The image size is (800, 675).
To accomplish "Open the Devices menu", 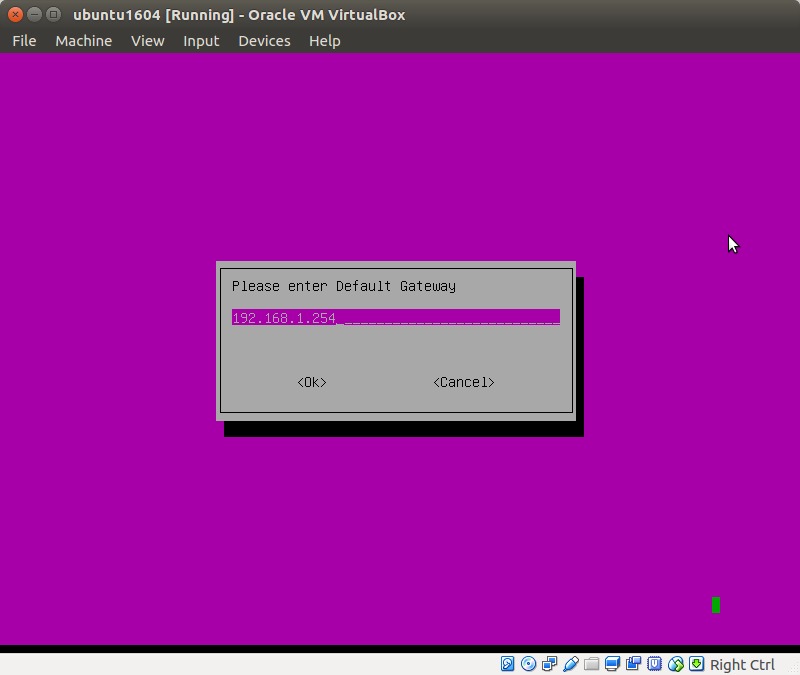I will (x=264, y=41).
